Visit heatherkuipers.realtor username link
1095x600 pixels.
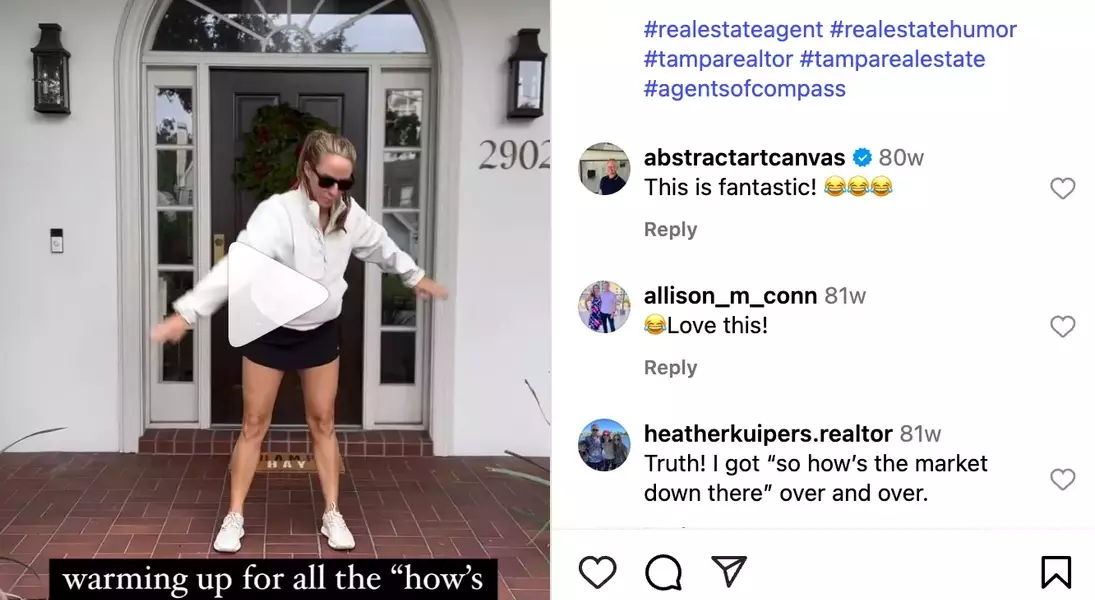pyautogui.click(x=768, y=434)
